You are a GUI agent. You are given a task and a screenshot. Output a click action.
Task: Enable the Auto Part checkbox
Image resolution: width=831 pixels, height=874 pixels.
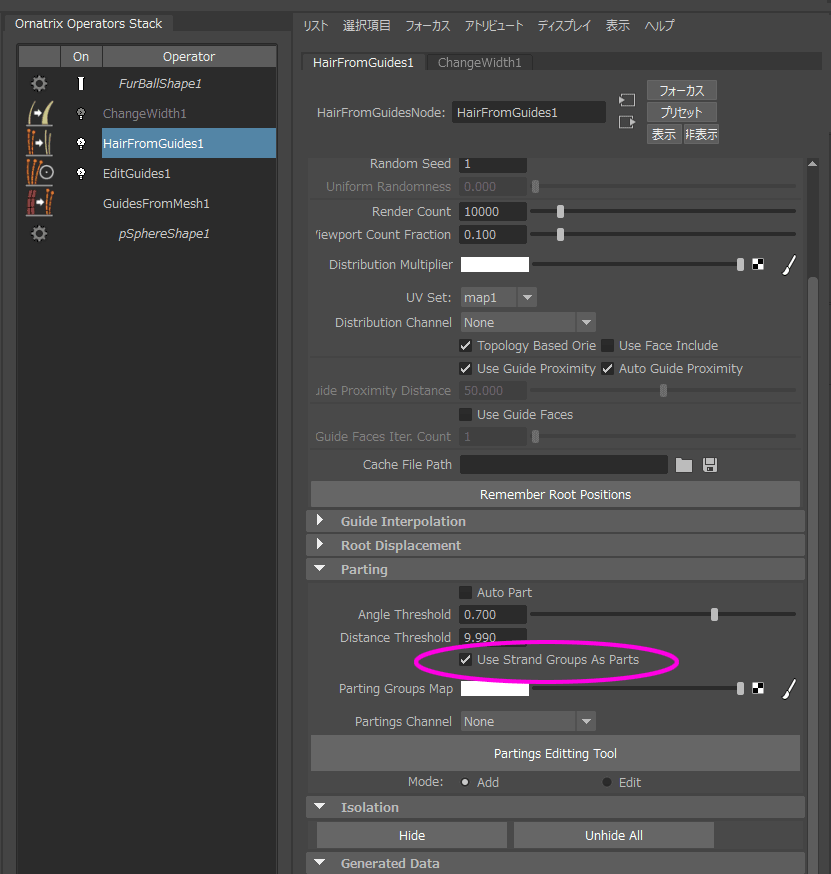pyautogui.click(x=466, y=593)
